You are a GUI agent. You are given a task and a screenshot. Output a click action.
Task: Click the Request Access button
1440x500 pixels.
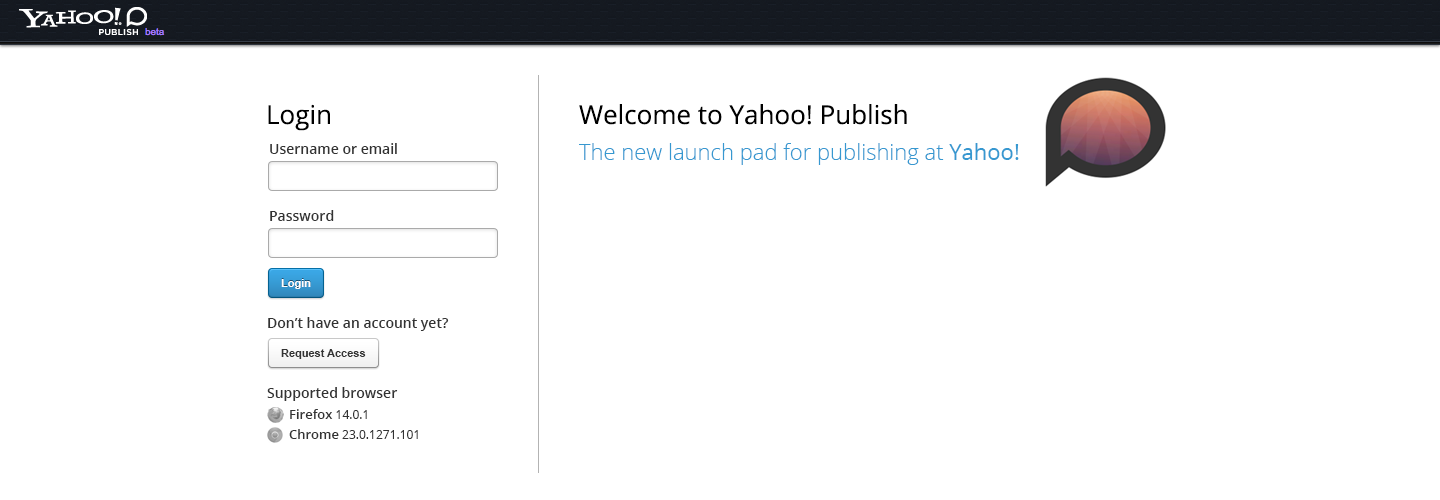(x=323, y=353)
